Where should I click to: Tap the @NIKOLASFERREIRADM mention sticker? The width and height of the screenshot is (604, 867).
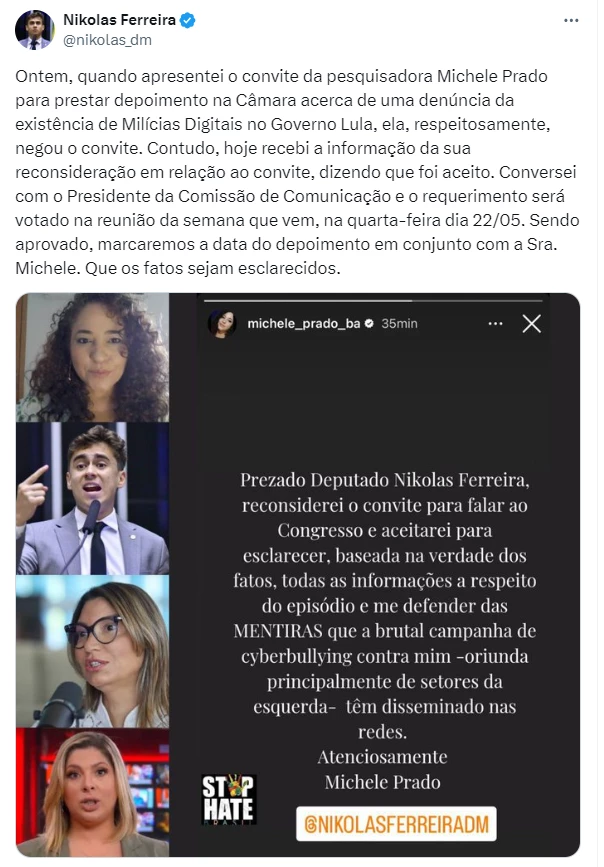396,824
